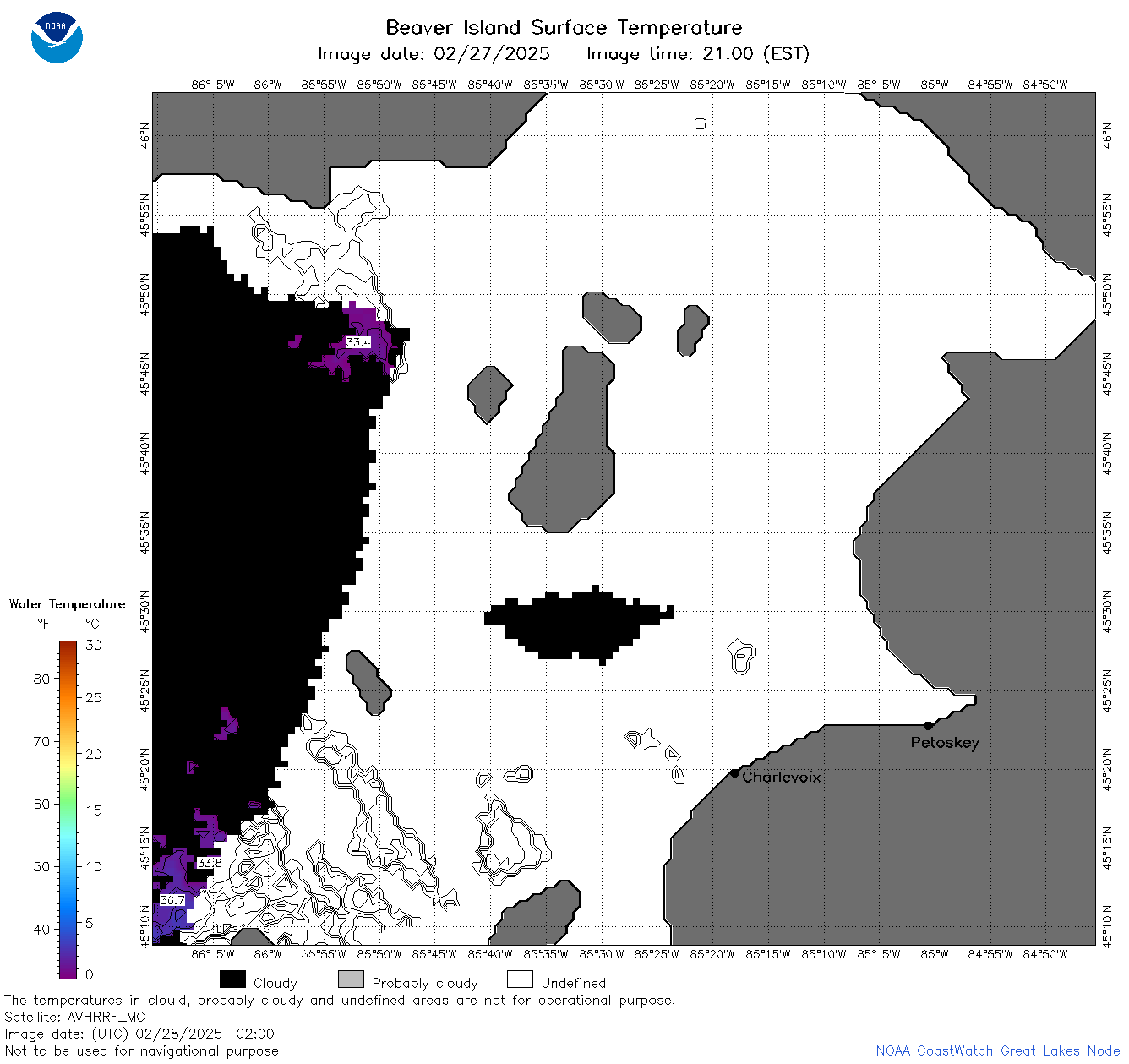
Task: Click the Charlevoix city marker dot
Action: coord(734,772)
